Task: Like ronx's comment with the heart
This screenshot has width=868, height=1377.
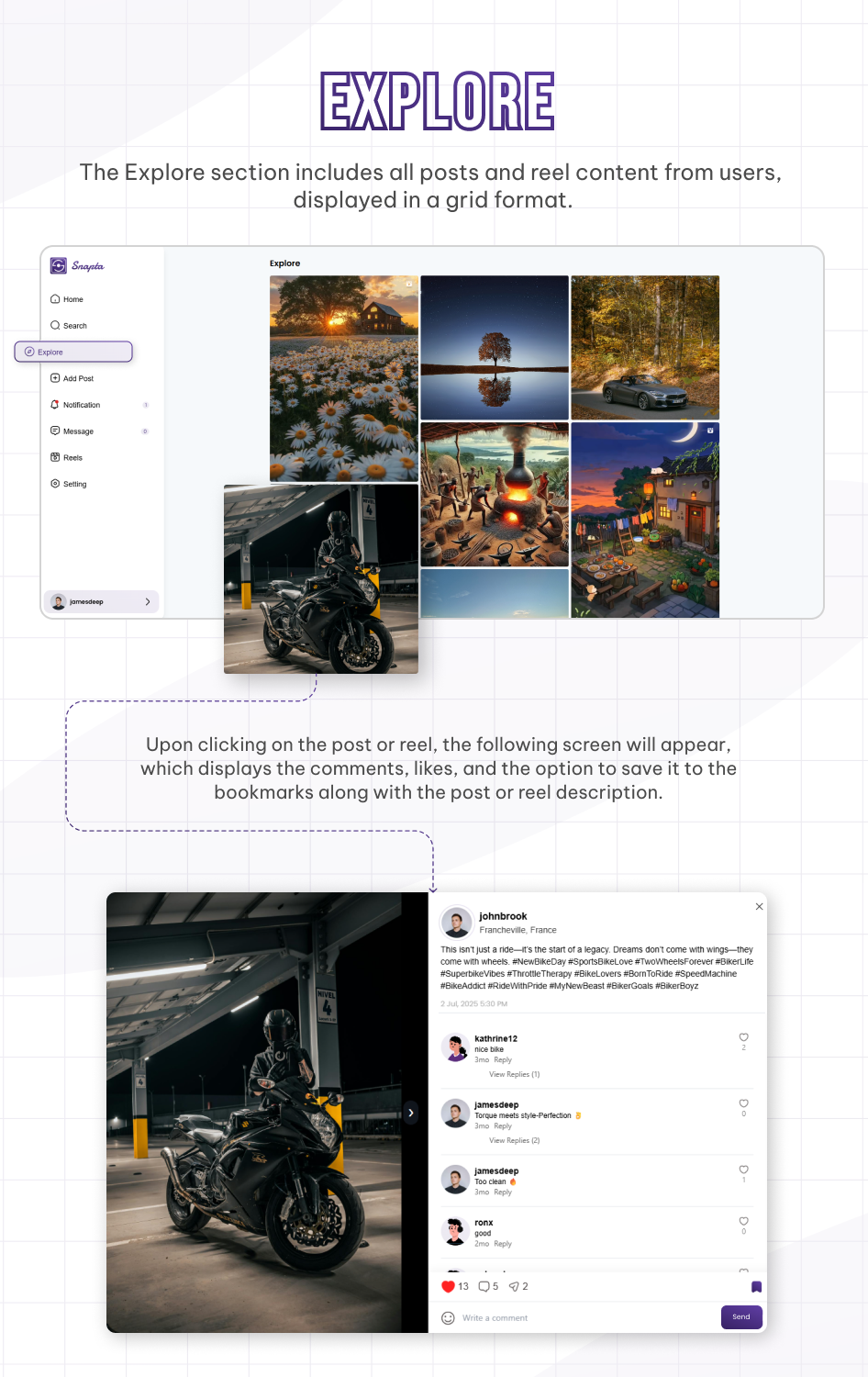Action: (744, 1221)
